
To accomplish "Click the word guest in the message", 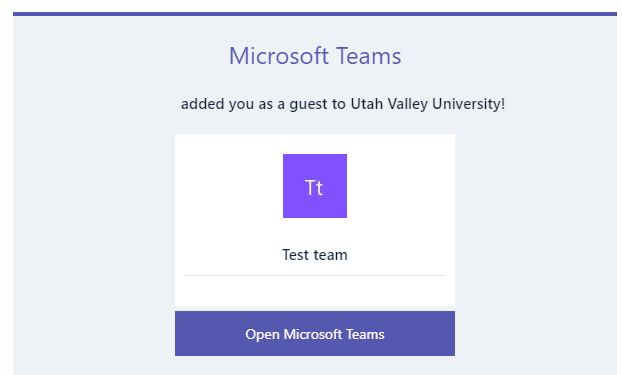I will point(309,105).
